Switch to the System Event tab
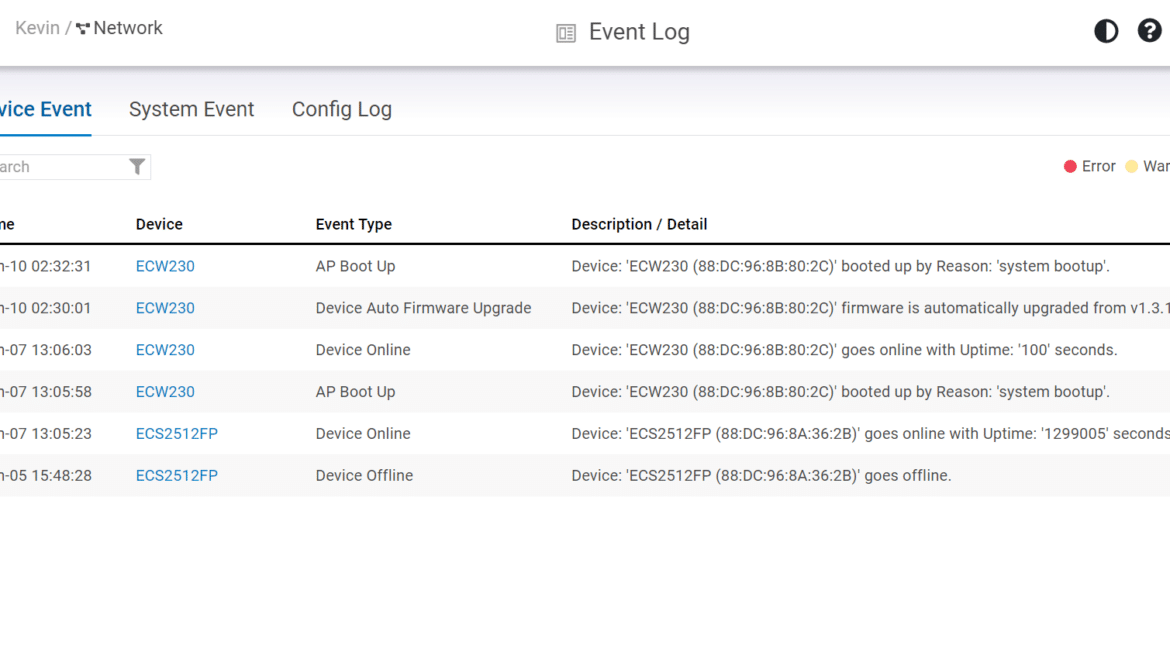The width and height of the screenshot is (1170, 663). pyautogui.click(x=191, y=109)
